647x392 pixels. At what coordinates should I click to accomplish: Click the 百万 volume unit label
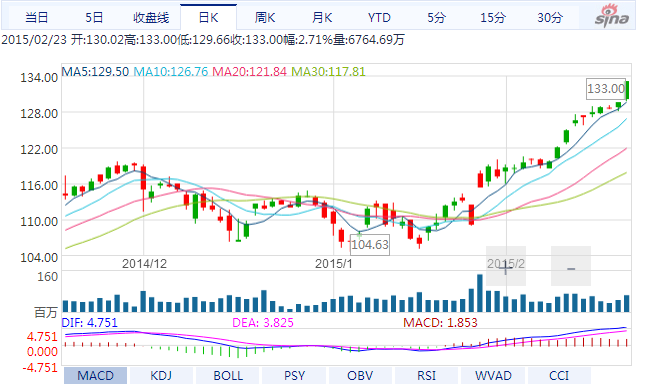46,313
